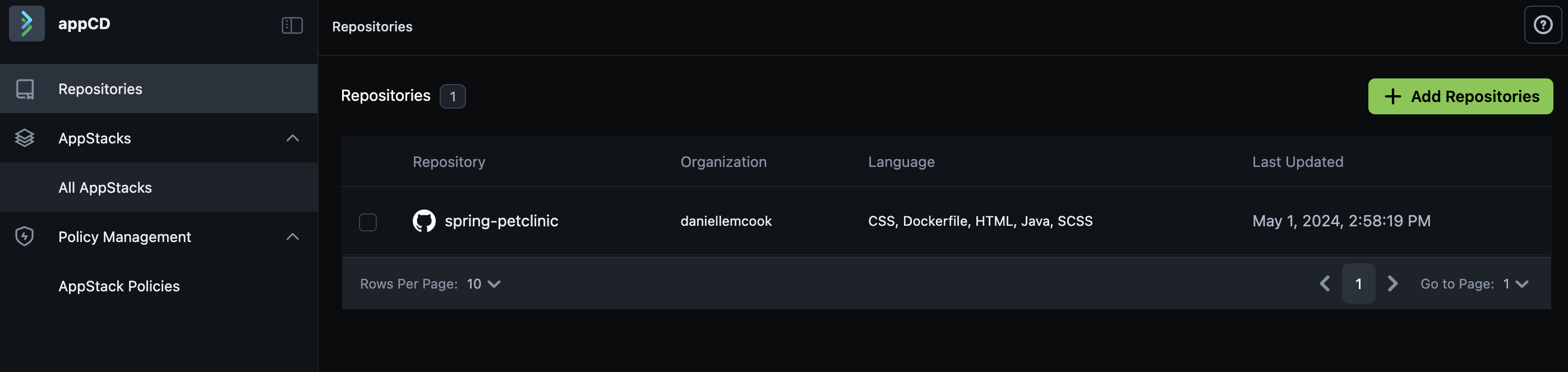Open All AppStacks in the sidebar
Screen dimensions: 1568x372
[105, 187]
